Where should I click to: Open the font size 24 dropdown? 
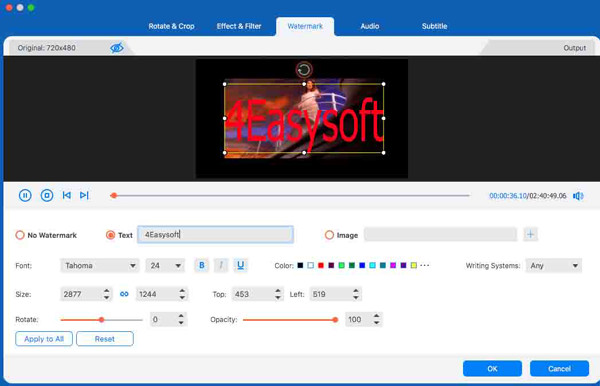click(x=165, y=265)
